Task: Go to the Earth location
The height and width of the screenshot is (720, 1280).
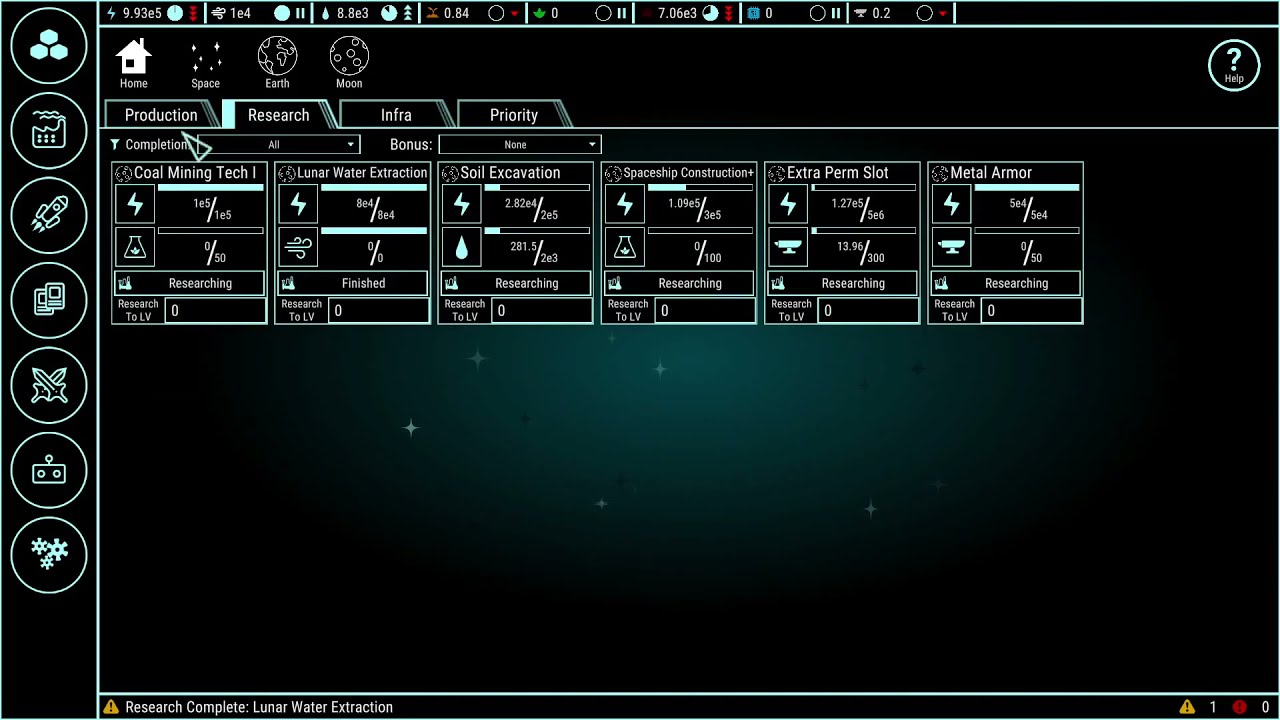Action: click(x=277, y=63)
